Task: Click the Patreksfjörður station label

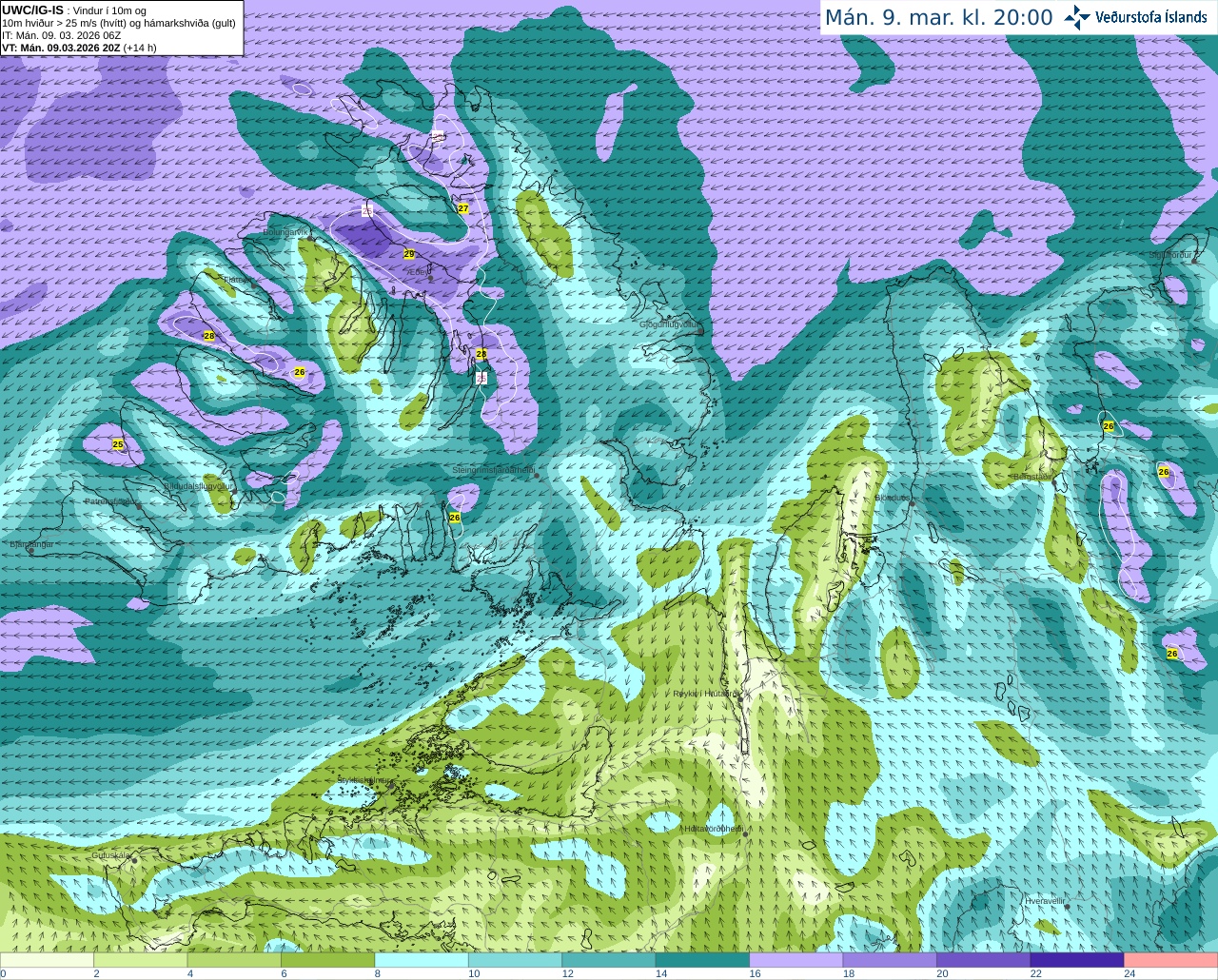Action: (111, 500)
